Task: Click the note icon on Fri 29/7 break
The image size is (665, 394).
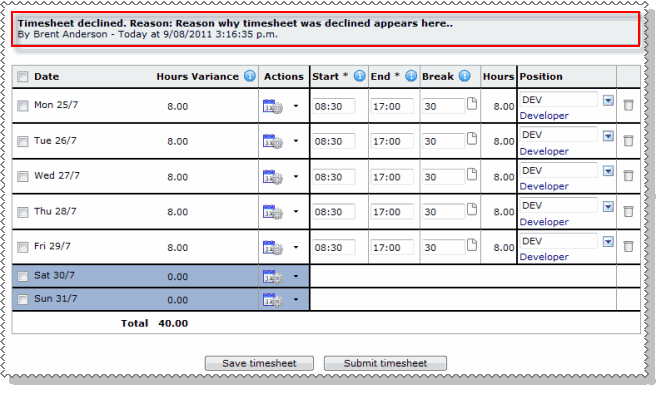Action: tap(472, 244)
